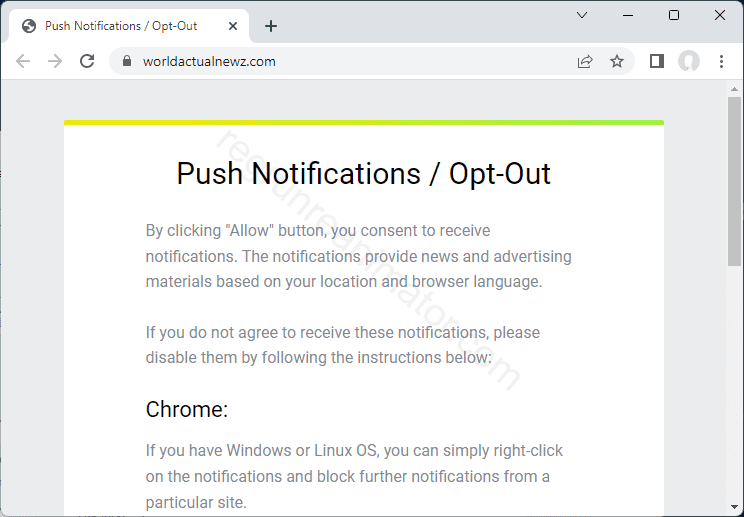Open Chrome's three-dot menu

(x=721, y=61)
